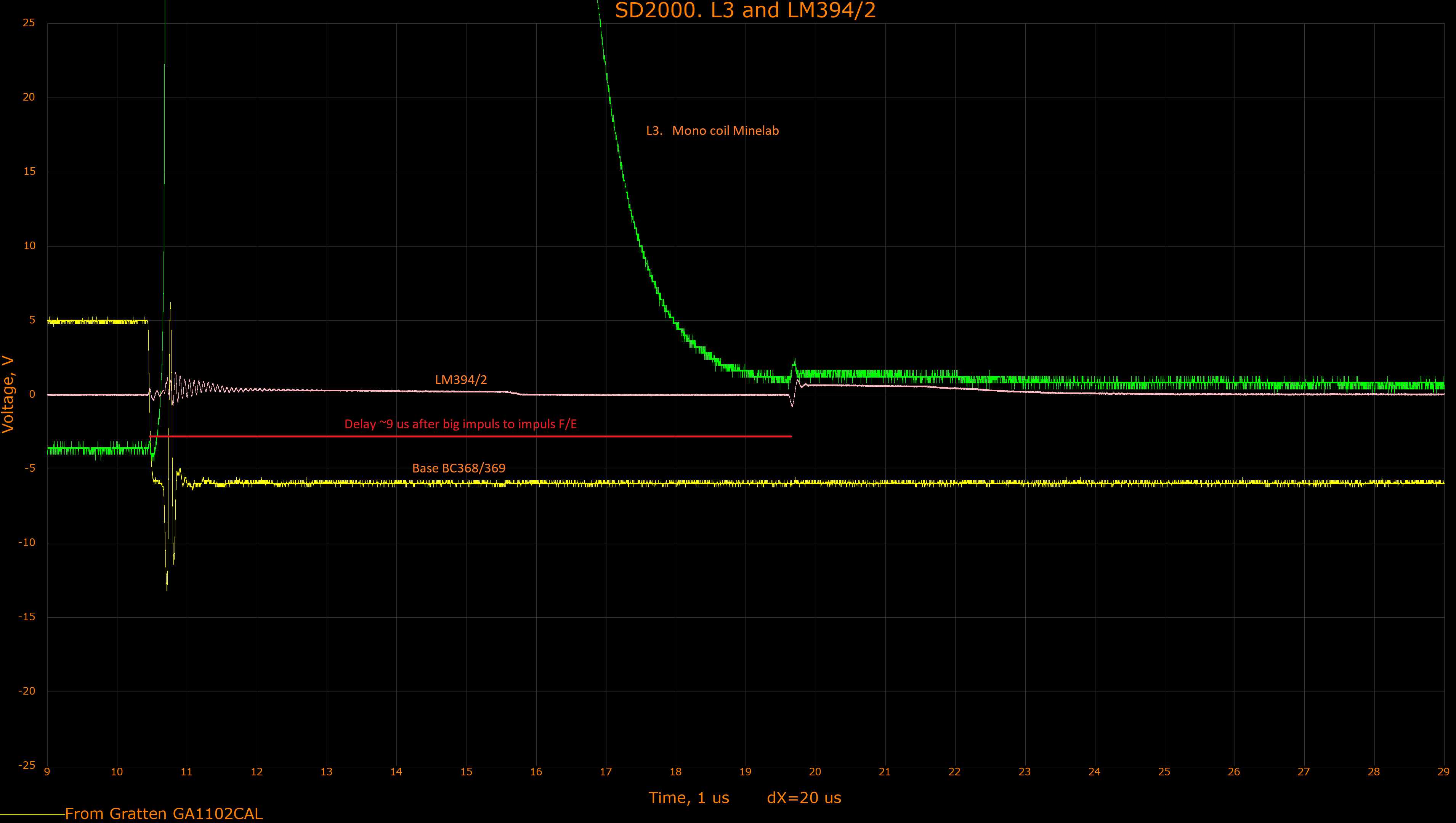This screenshot has width=1456, height=823.
Task: Click the 'From Gratten GA1102CAL' legend text
Action: 164,813
